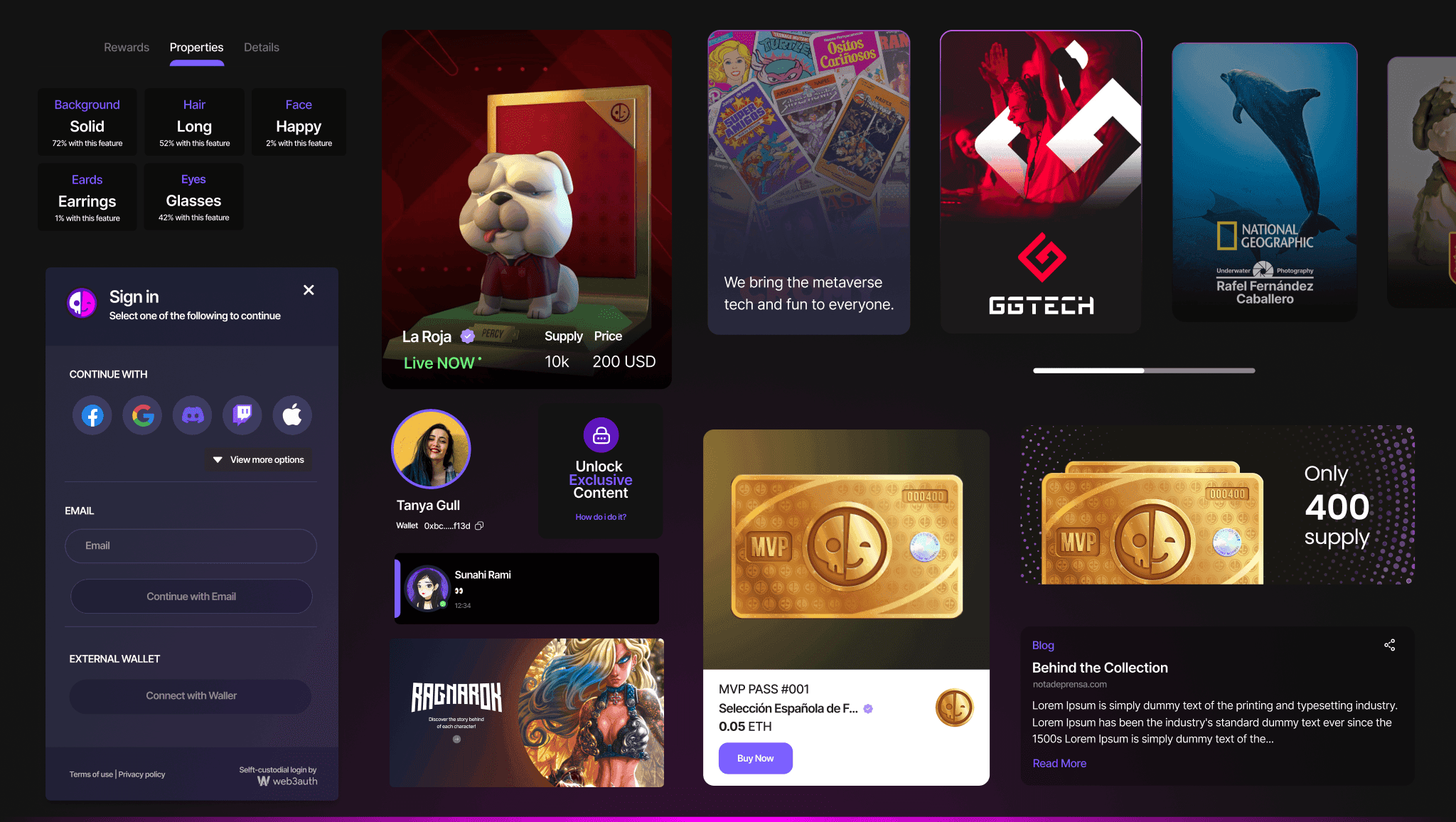The width and height of the screenshot is (1456, 822).
Task: Select the Twitch login icon
Action: point(242,415)
